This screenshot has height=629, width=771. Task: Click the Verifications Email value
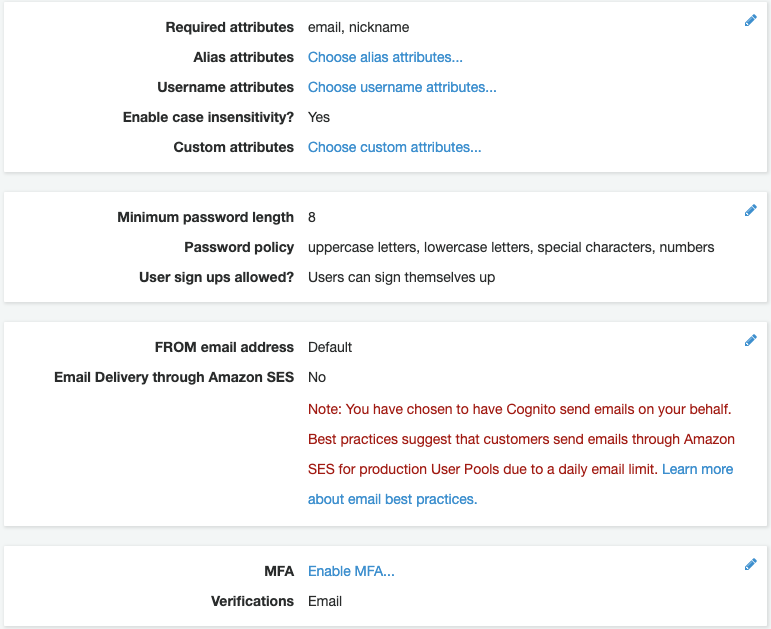tap(325, 601)
